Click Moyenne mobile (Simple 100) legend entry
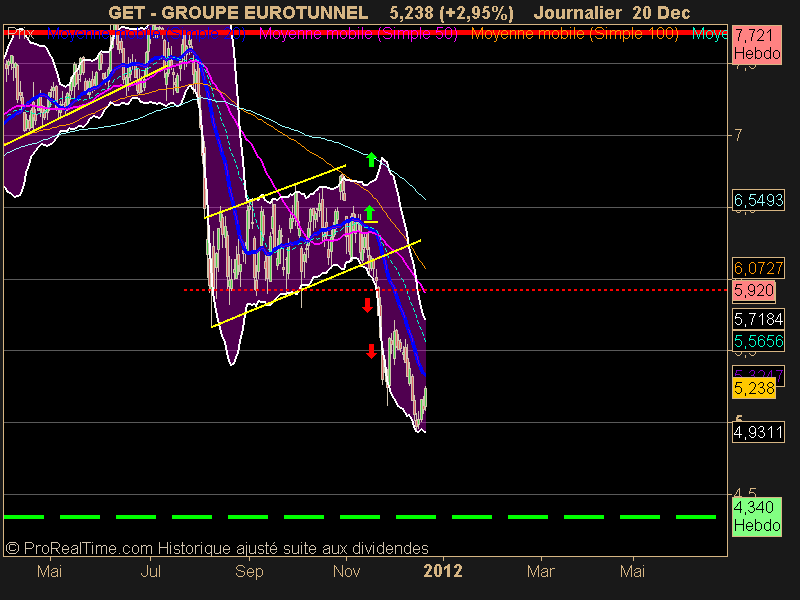This screenshot has height=600, width=800. (574, 34)
